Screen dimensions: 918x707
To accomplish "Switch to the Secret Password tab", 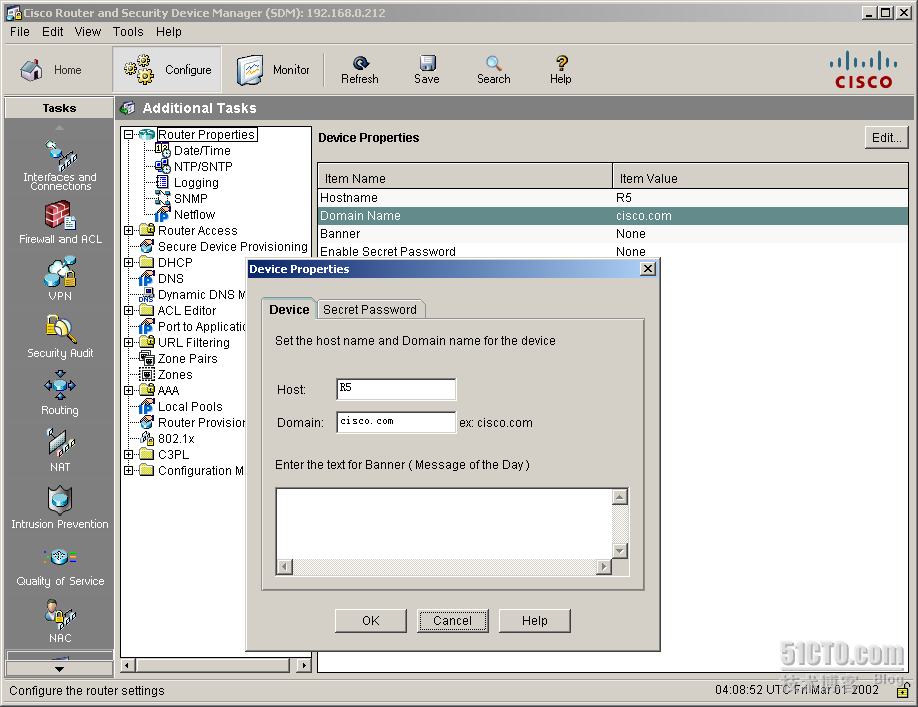I will [x=370, y=310].
